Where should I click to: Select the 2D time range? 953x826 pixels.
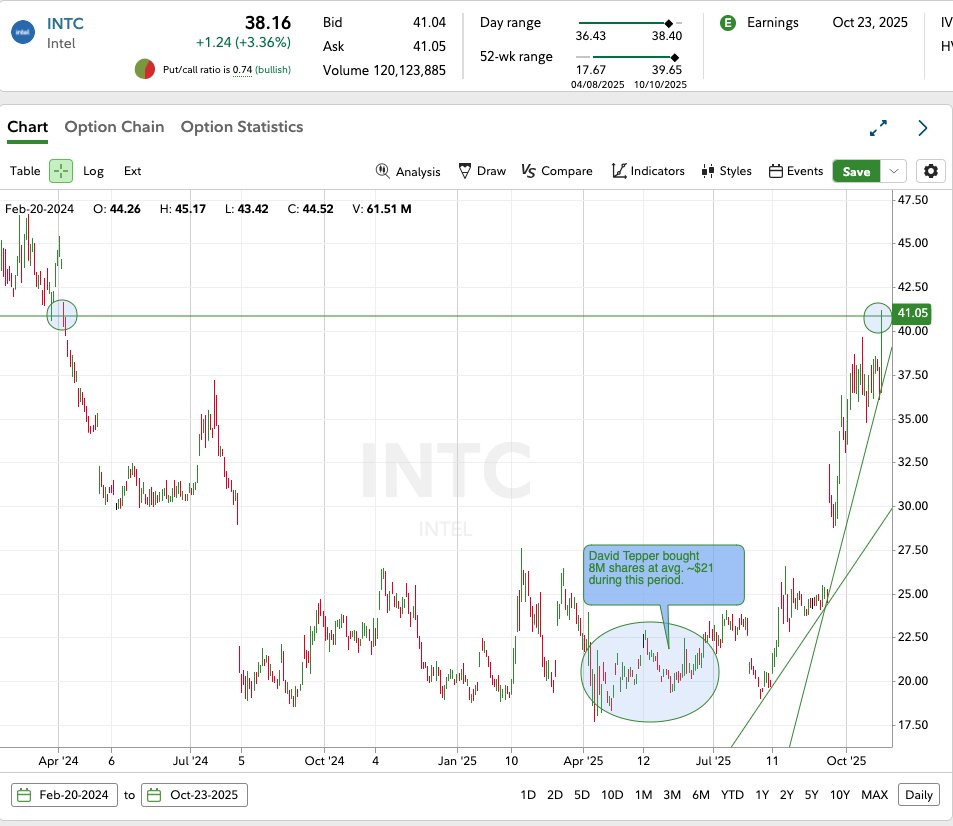point(554,795)
